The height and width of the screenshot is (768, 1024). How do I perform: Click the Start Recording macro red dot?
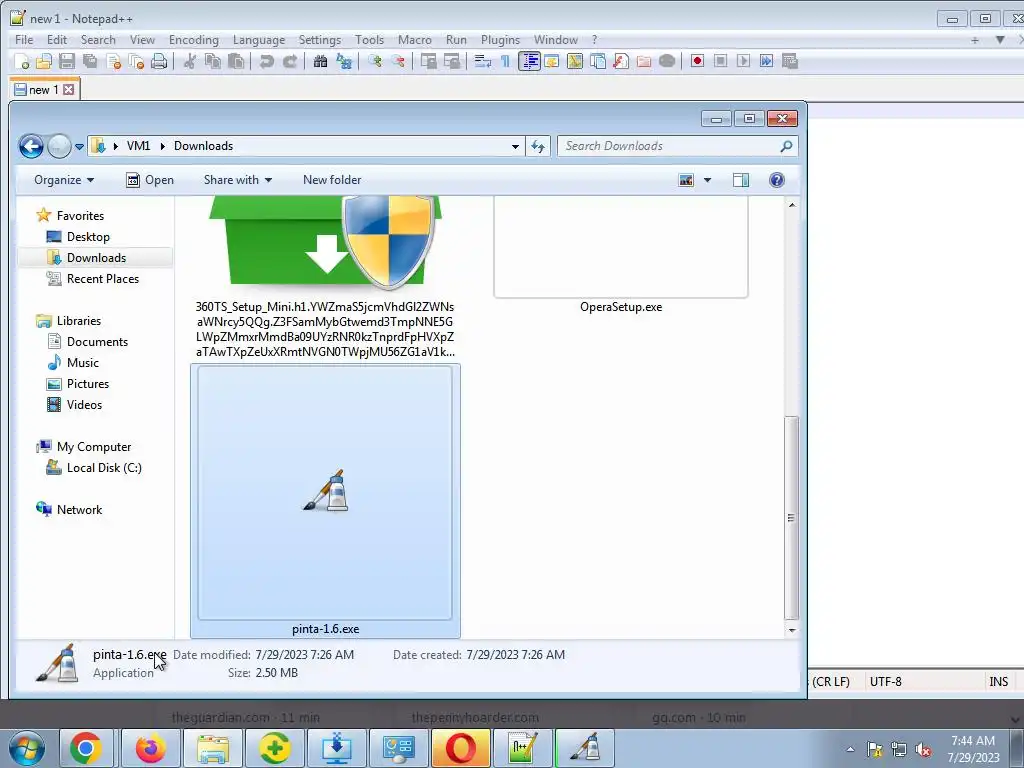[697, 61]
